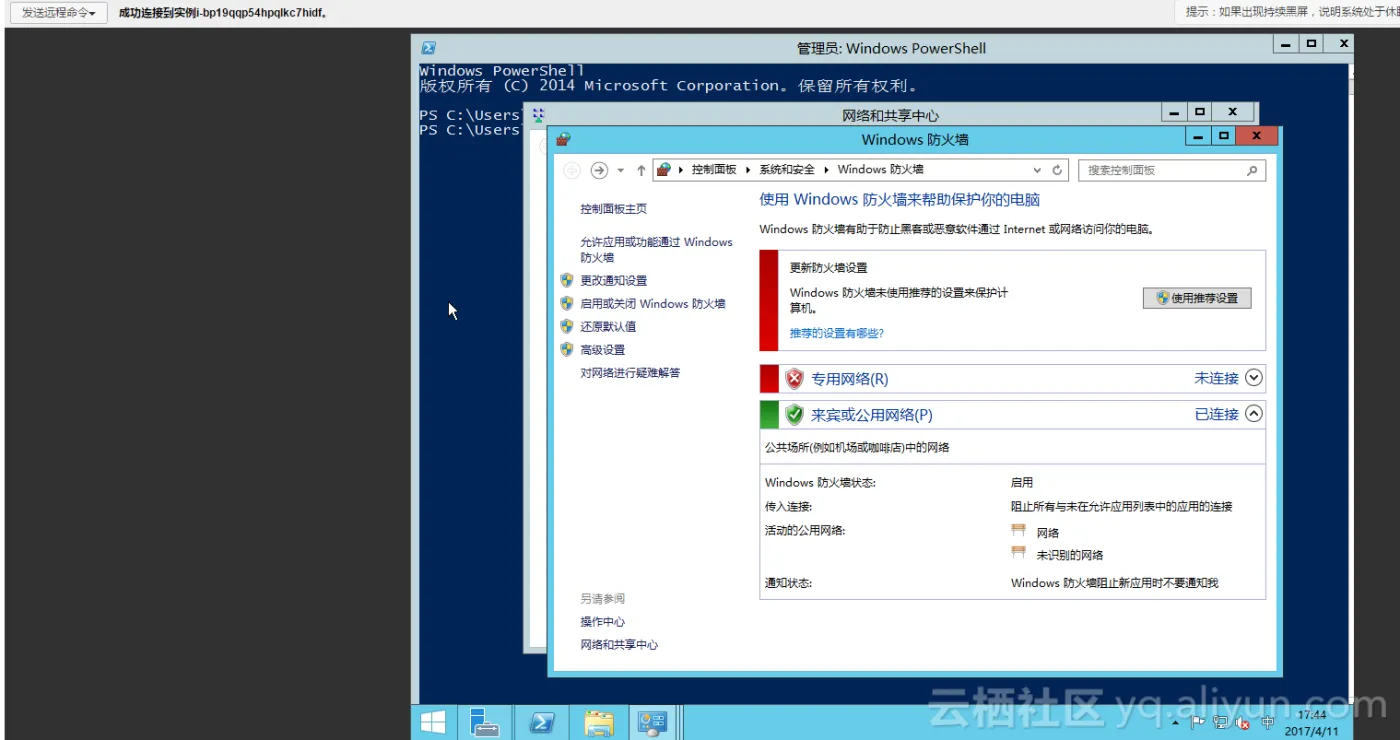Expand the 专用网络(R) section chevron
Image resolution: width=1400 pixels, height=740 pixels.
pyautogui.click(x=1253, y=378)
